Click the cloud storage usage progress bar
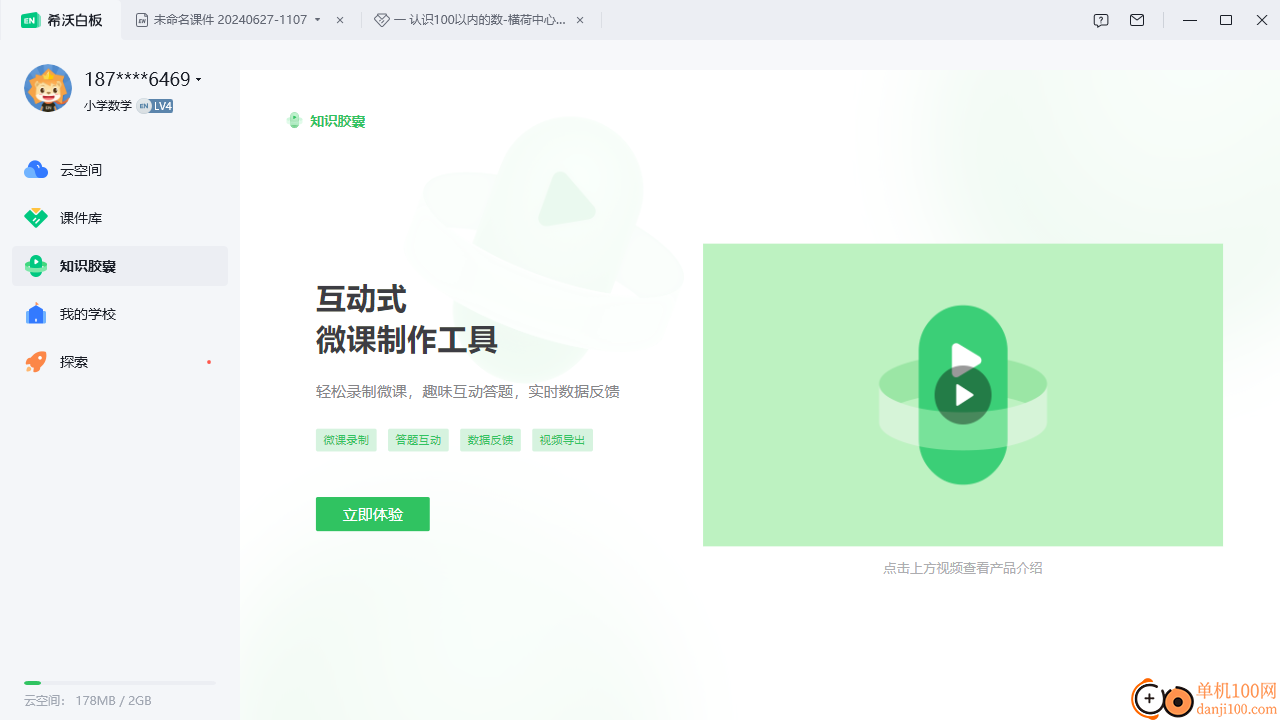The height and width of the screenshot is (720, 1280). 120,683
